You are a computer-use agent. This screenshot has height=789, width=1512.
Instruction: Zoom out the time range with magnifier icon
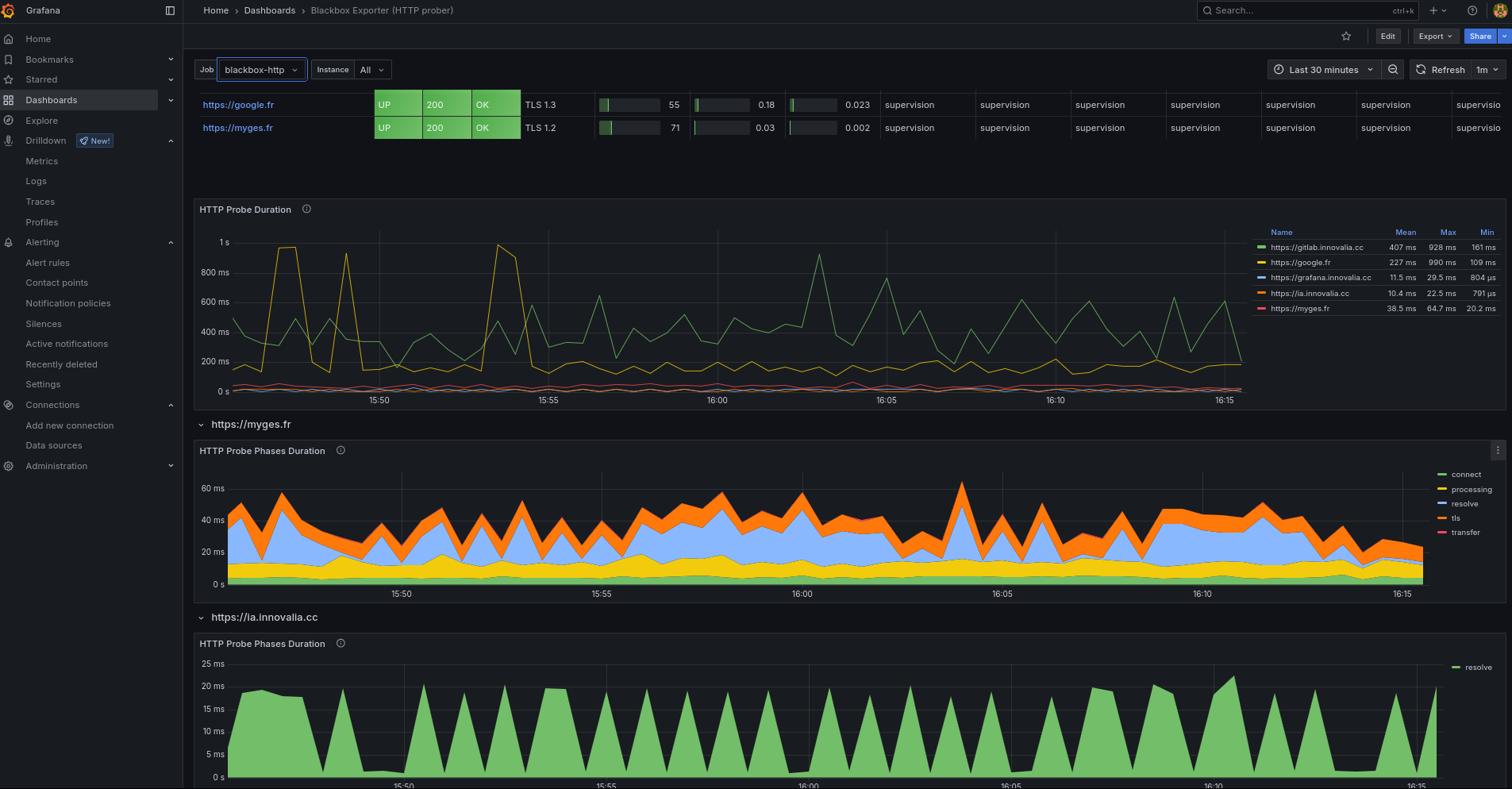click(x=1393, y=69)
